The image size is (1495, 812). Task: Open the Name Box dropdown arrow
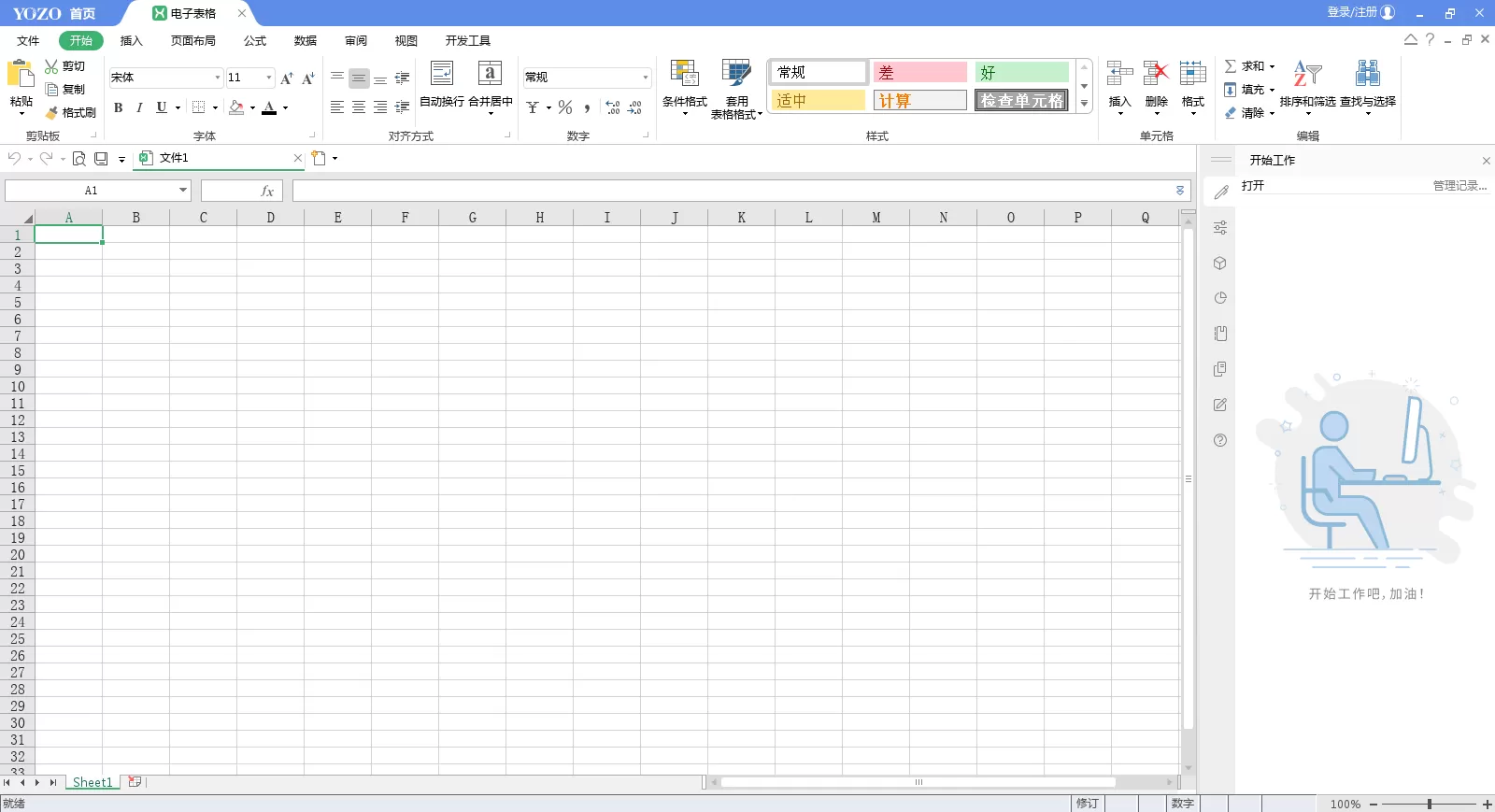183,191
